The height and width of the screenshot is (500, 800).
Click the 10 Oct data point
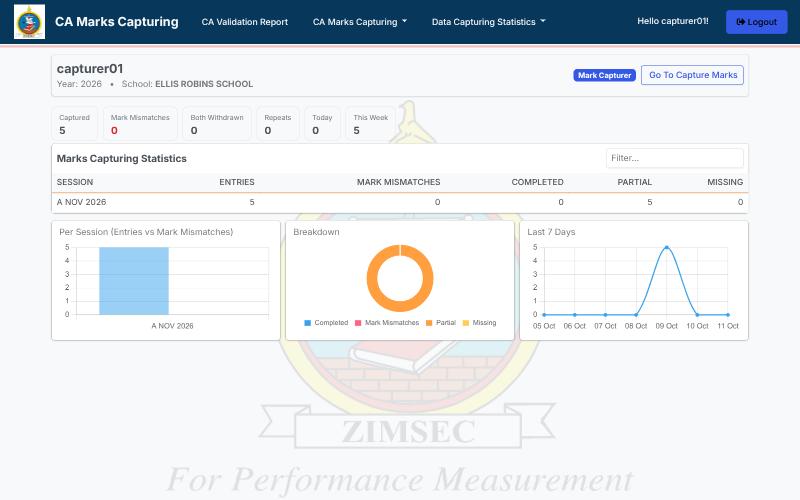coord(697,315)
